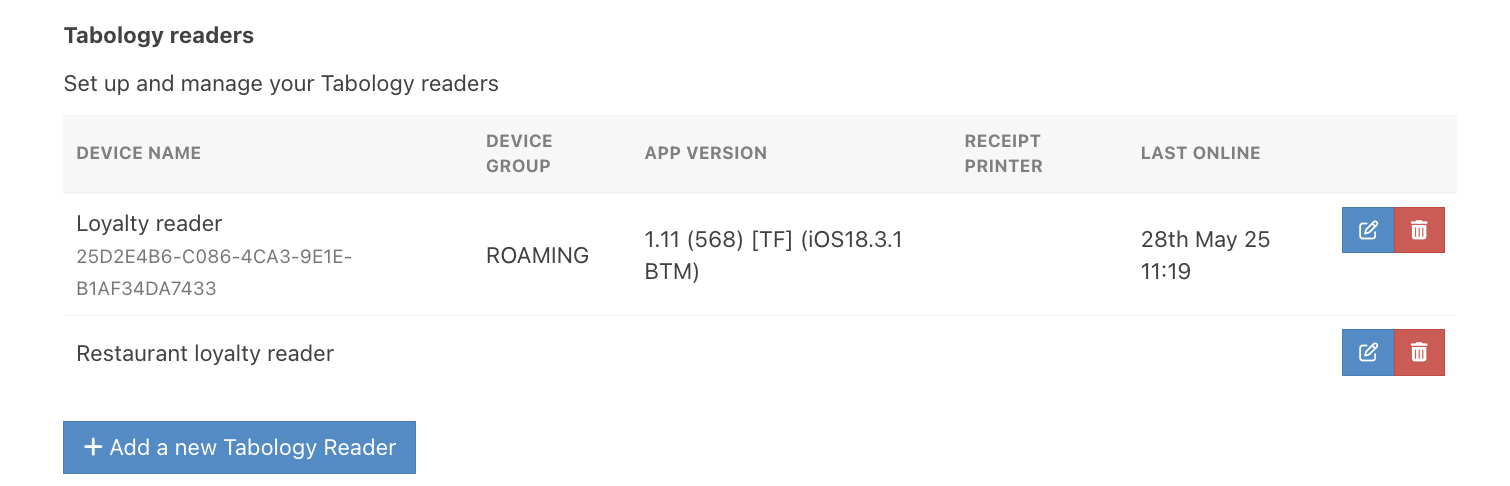The height and width of the screenshot is (486, 1510).
Task: Add a new Tabology Reader
Action: (x=239, y=447)
